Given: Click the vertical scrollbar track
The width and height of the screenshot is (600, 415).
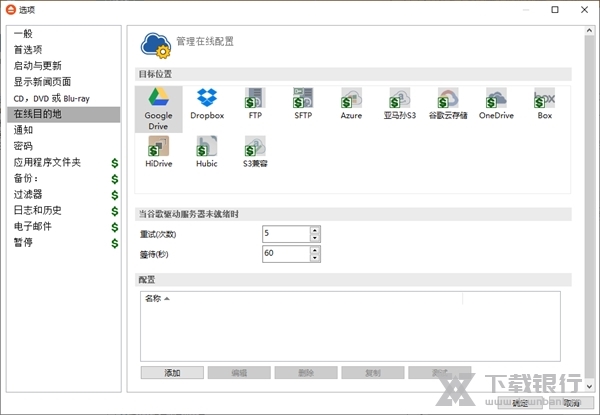Looking at the screenshot, I should 589,208.
